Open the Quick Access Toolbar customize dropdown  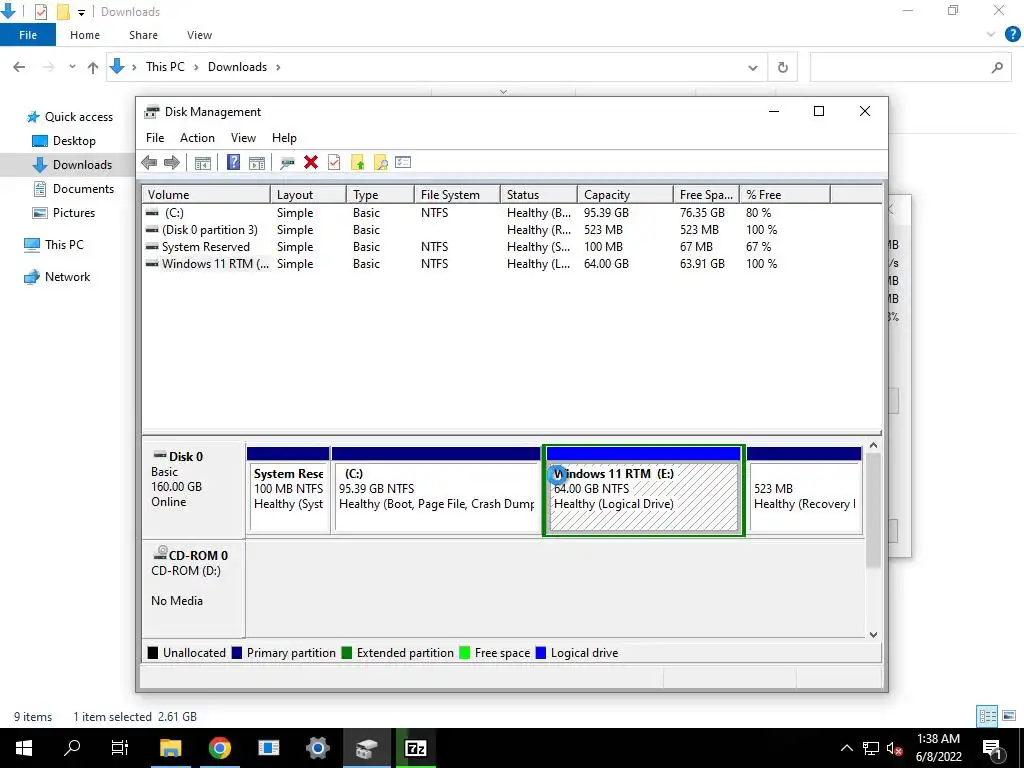tap(81, 12)
